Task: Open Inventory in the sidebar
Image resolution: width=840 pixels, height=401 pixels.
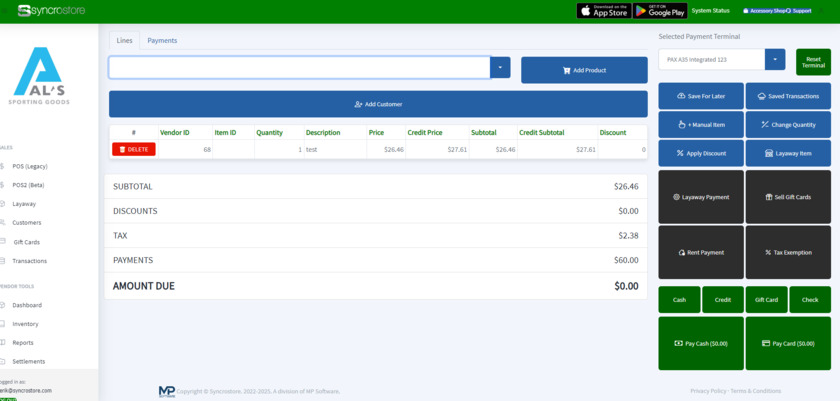Action: (x=26, y=324)
